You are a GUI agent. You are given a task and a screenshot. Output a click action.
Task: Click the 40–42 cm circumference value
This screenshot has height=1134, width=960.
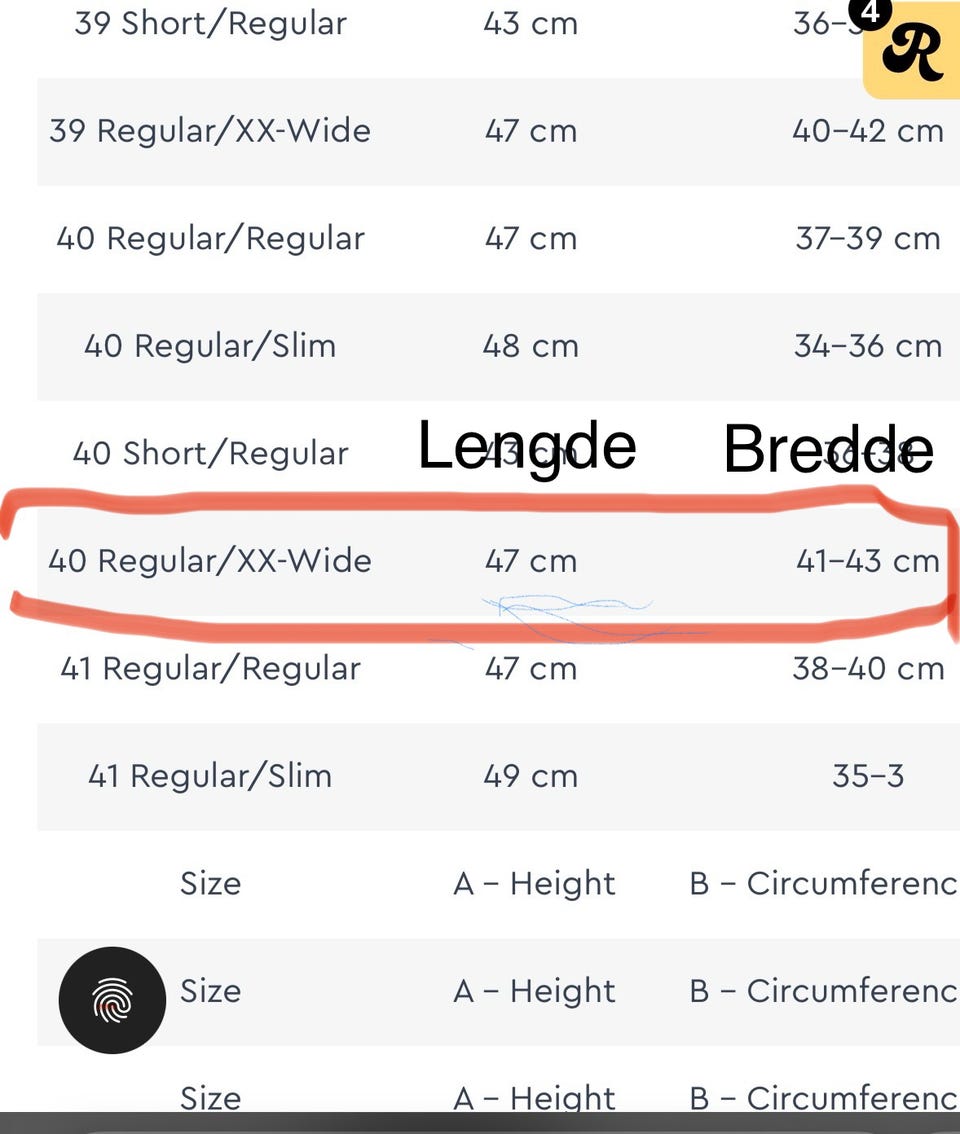867,131
